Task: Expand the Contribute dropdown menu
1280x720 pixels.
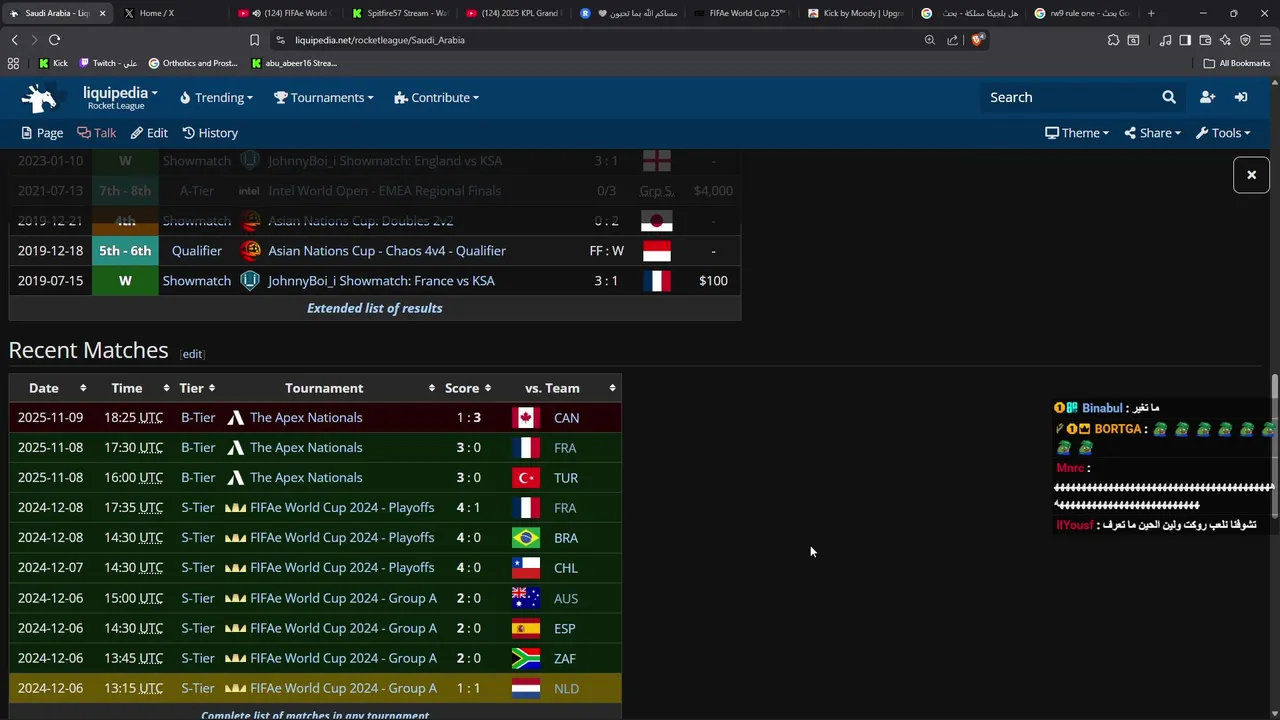Action: point(437,97)
